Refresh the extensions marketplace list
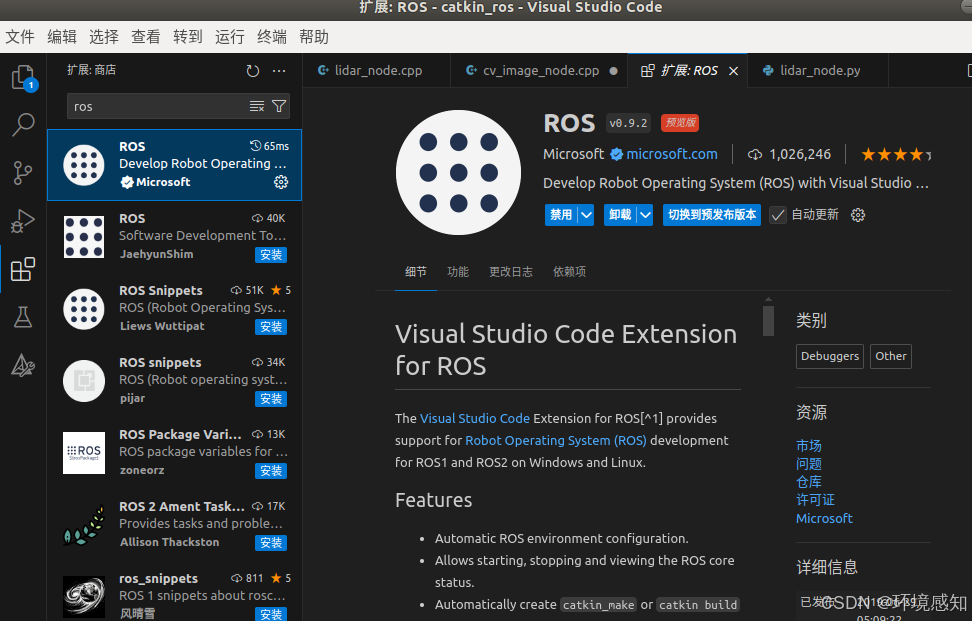The width and height of the screenshot is (972, 621). click(x=252, y=71)
